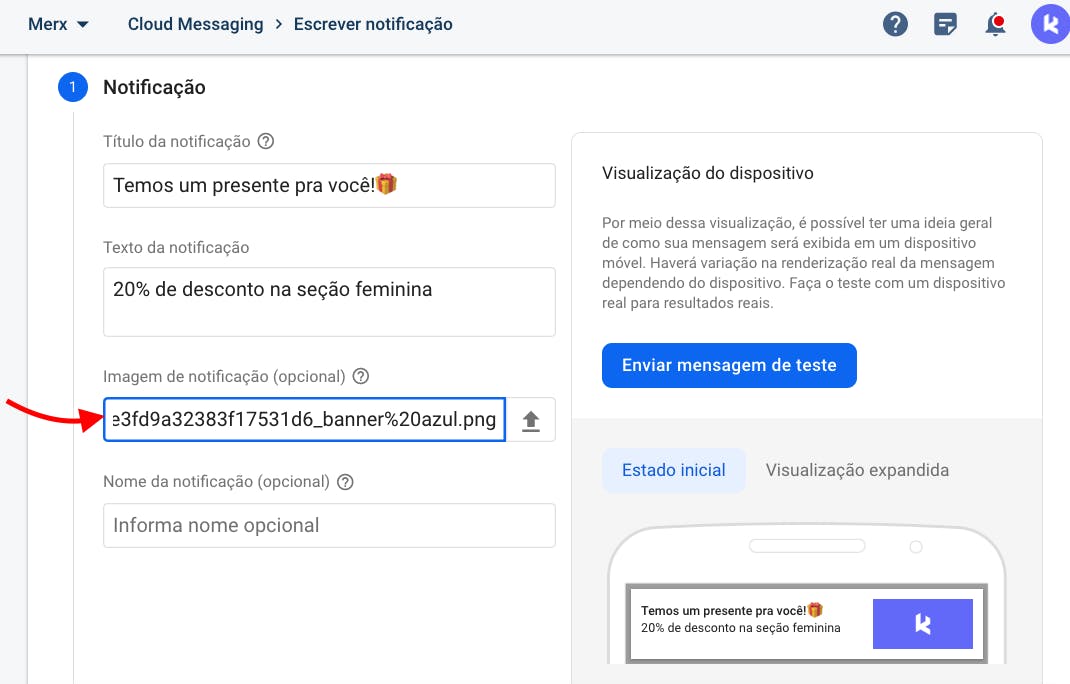The image size is (1070, 684).
Task: Select the Visualização expandida tab
Action: coord(857,470)
